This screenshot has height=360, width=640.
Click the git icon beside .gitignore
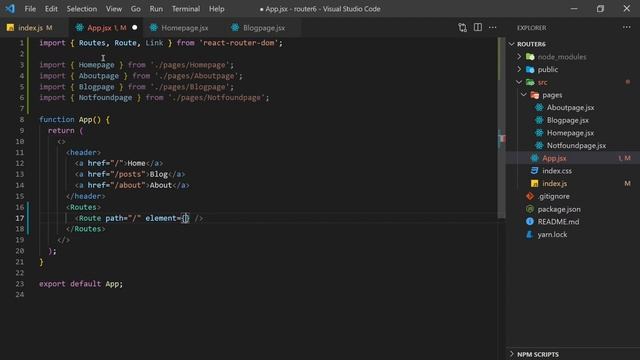[530, 196]
